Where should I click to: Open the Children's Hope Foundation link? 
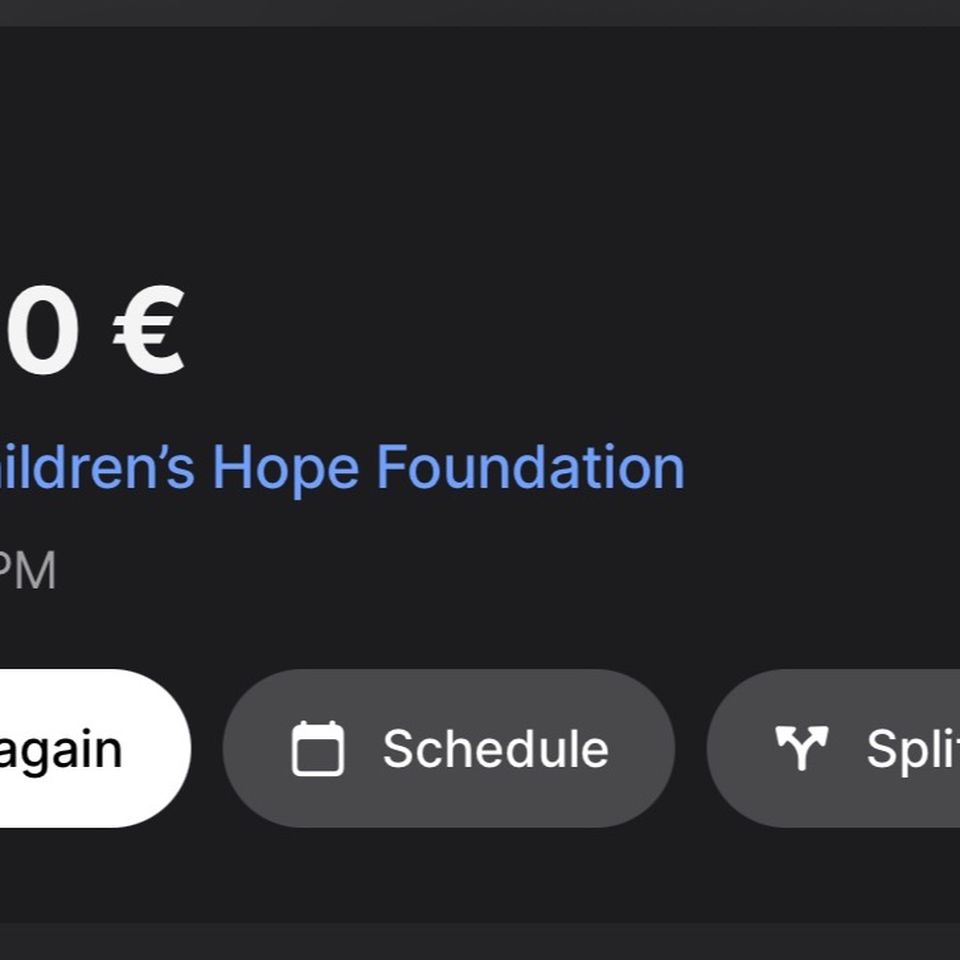click(342, 468)
